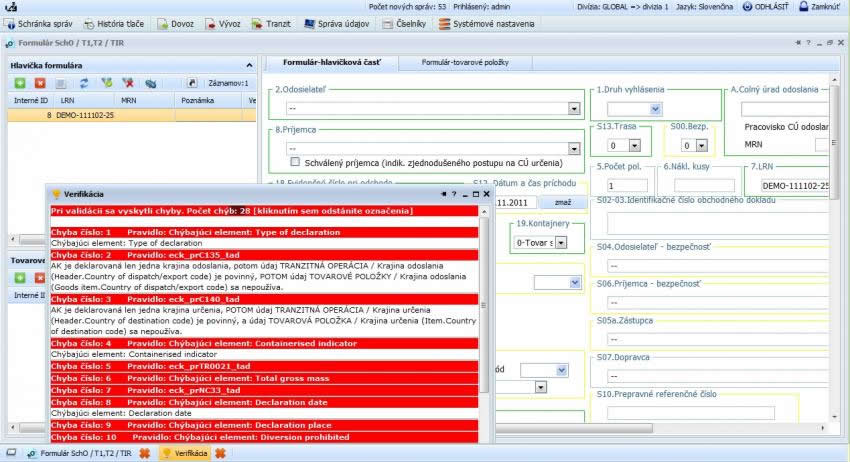The image size is (850, 462).
Task: Pin the Formulár SchO main window
Action: pos(798,43)
